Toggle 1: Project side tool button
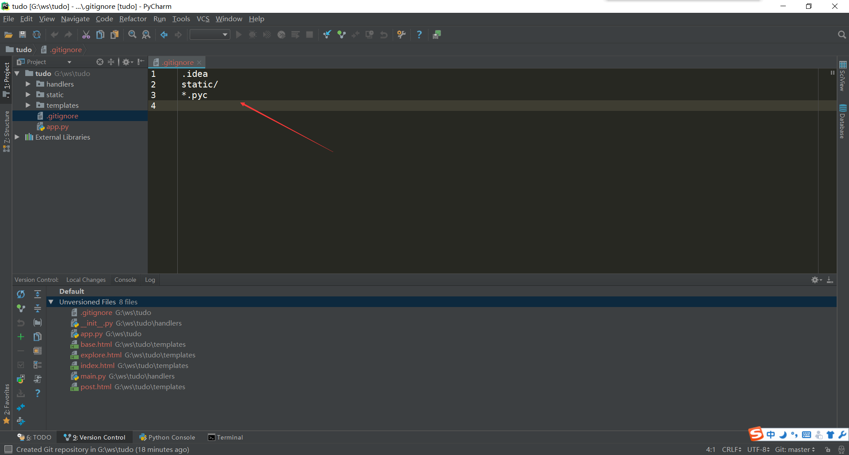The width and height of the screenshot is (849, 455). 6,79
